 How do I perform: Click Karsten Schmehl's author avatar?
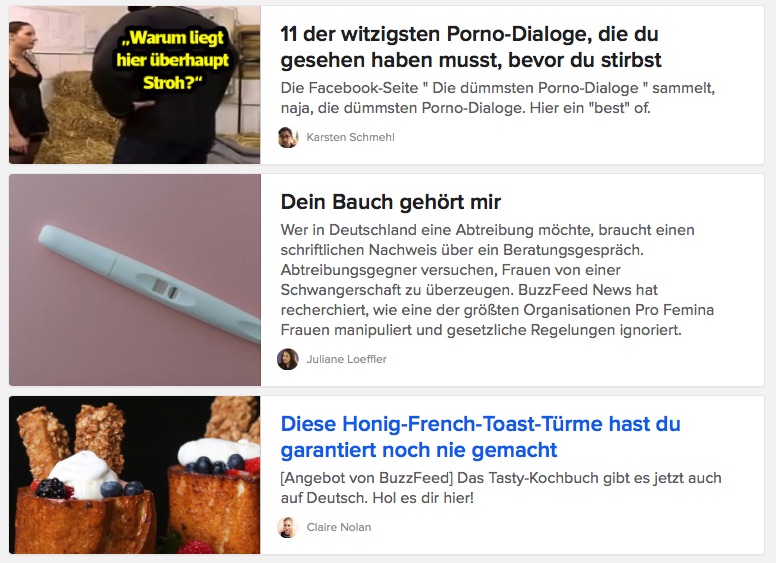click(288, 137)
